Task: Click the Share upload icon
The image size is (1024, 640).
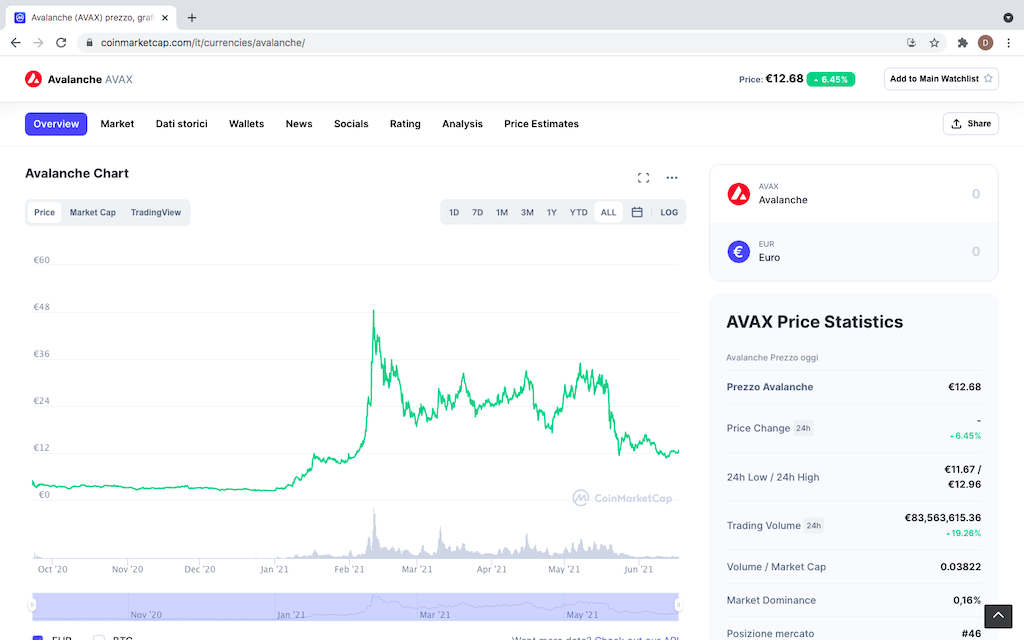Action: tap(957, 123)
